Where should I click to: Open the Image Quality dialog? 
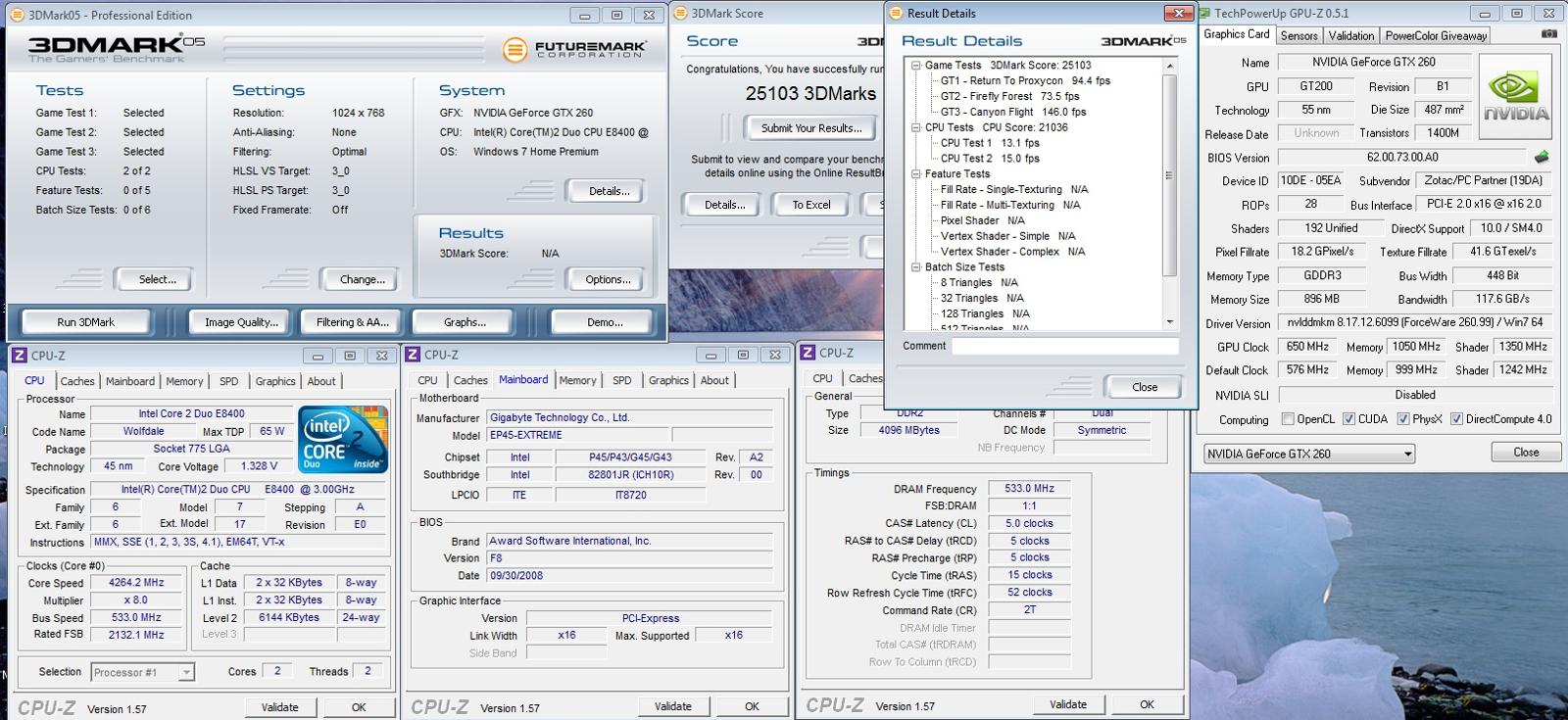click(x=241, y=322)
